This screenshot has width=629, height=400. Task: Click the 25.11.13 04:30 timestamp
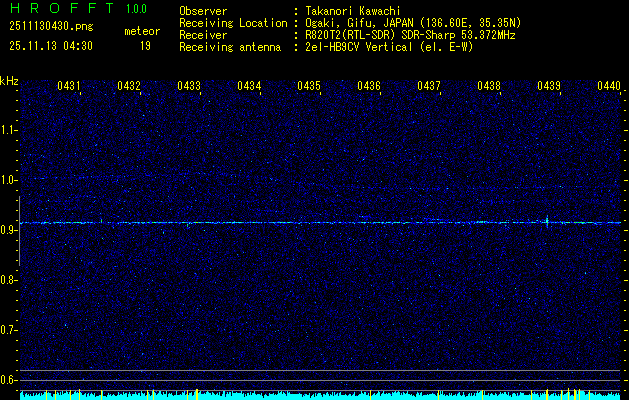(50, 46)
